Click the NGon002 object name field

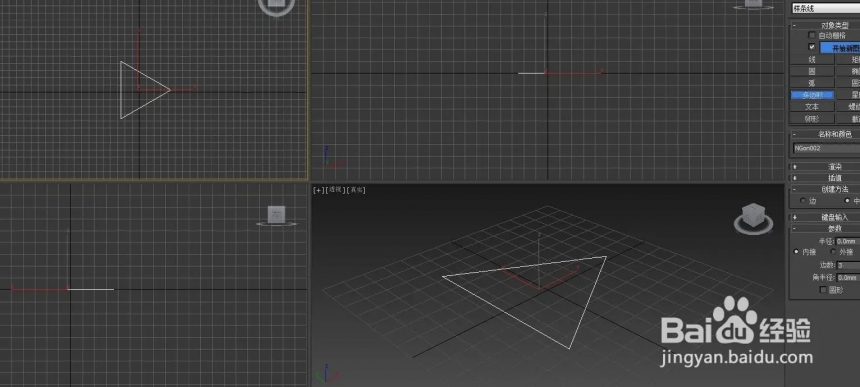point(826,148)
